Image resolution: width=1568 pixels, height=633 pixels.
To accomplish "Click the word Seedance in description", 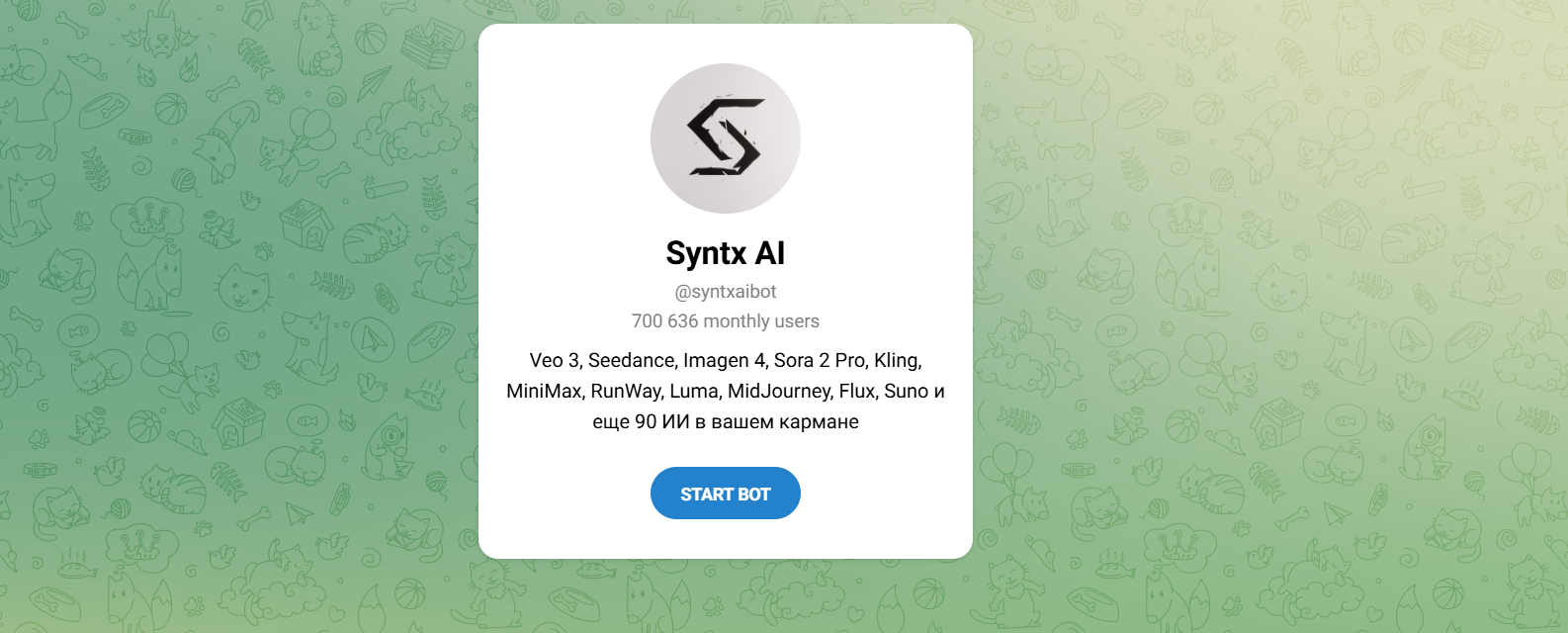I will (630, 360).
